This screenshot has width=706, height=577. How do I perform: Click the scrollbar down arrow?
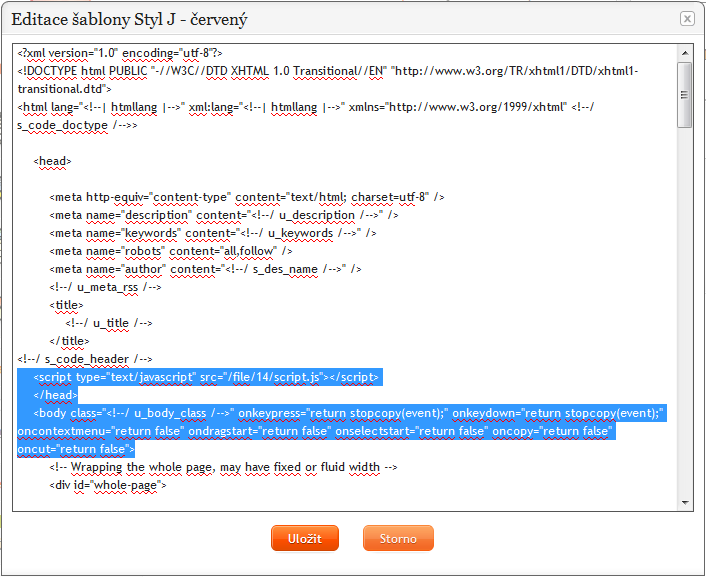coord(684,502)
